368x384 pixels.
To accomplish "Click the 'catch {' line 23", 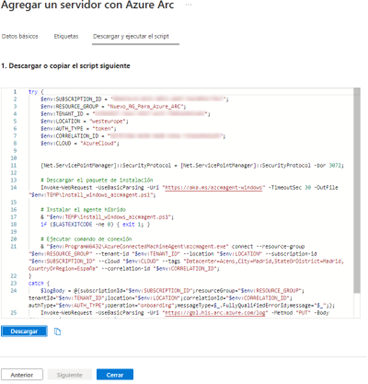I will point(39,283).
